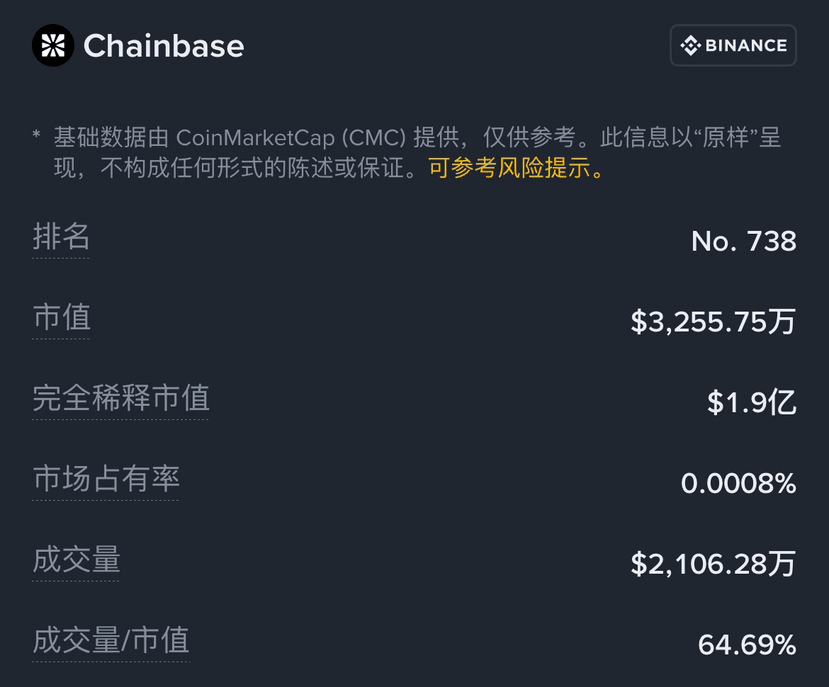This screenshot has height=687, width=829.
Task: Click the asterisk before the disclaimer
Action: click(x=36, y=134)
